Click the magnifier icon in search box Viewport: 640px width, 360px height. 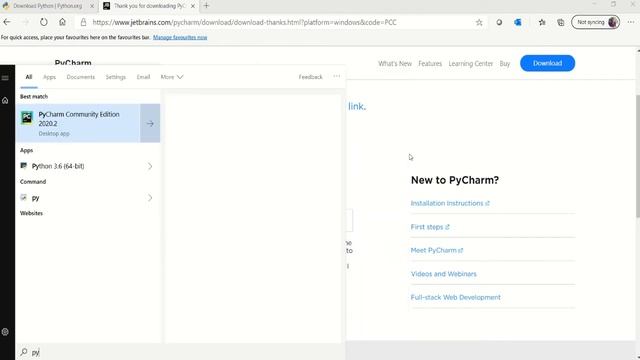24,352
